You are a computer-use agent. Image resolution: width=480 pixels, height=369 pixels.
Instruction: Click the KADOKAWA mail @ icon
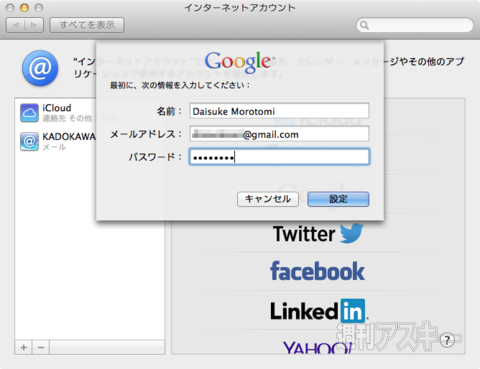pos(29,142)
